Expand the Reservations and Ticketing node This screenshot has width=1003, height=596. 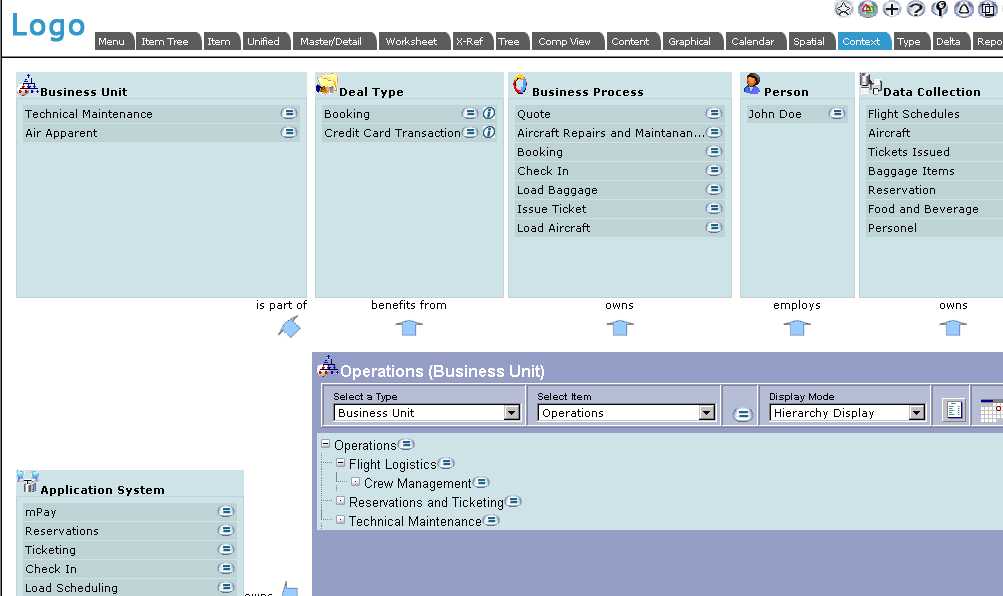pyautogui.click(x=341, y=502)
